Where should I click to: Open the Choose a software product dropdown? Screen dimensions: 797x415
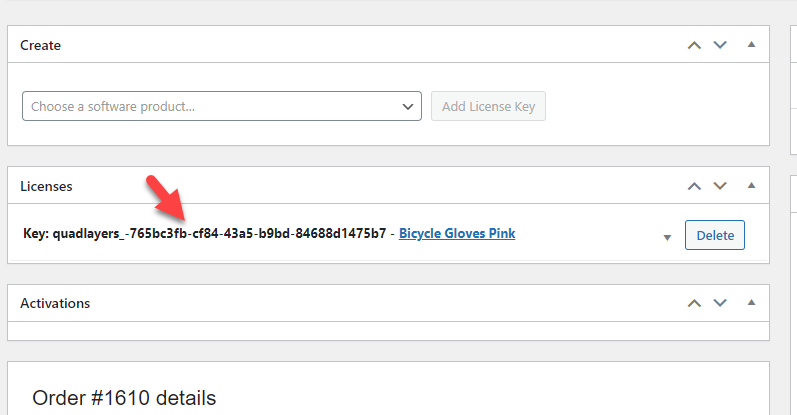(222, 106)
